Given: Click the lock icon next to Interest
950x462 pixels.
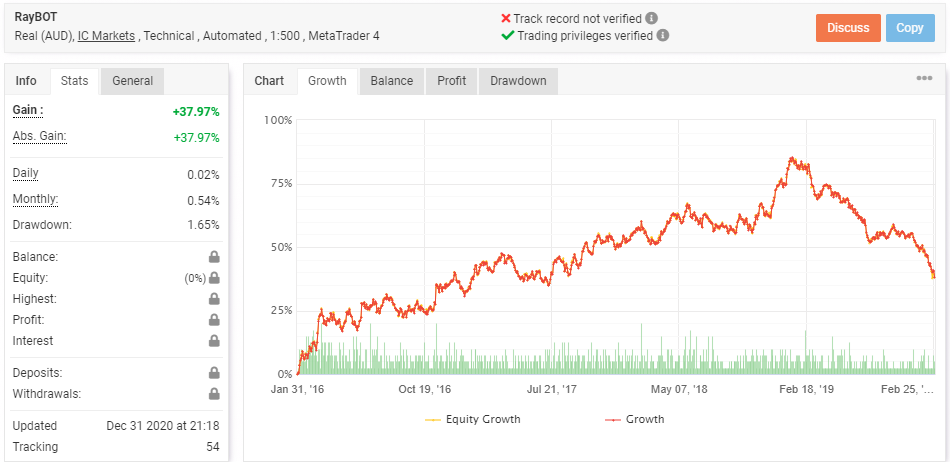Looking at the screenshot, I should 214,341.
